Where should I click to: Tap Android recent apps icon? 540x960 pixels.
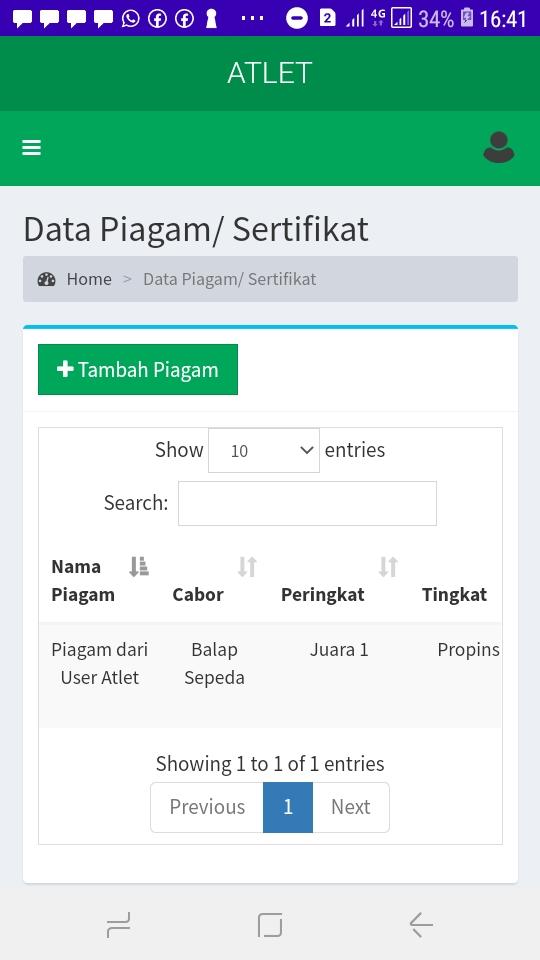[x=118, y=924]
